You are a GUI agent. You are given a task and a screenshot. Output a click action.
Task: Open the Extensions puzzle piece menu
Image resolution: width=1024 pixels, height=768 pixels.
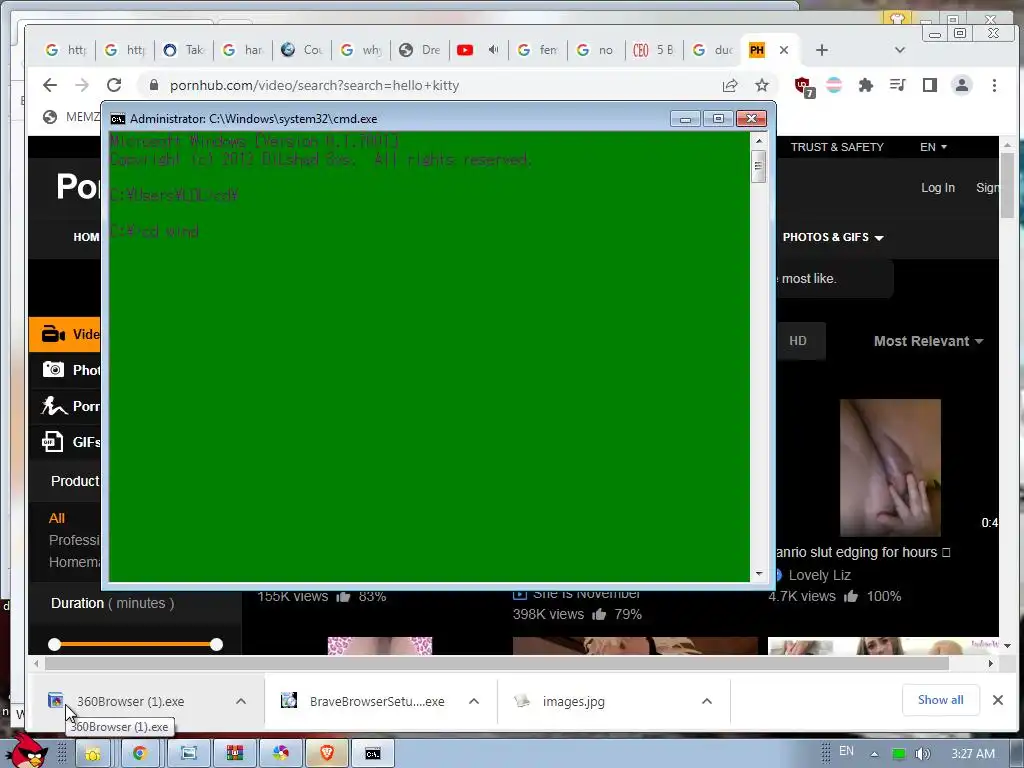coord(866,85)
